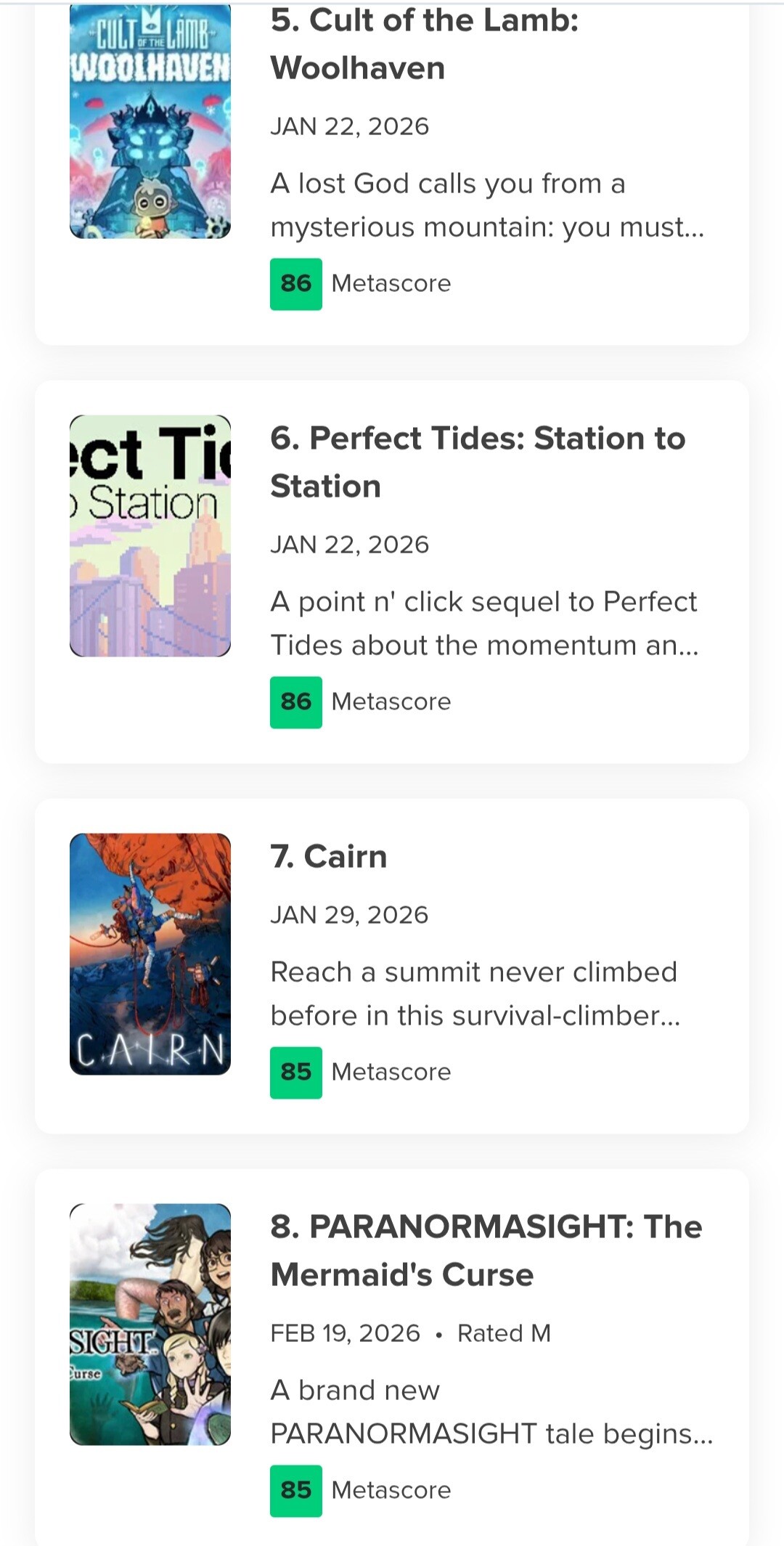This screenshot has width=784, height=1546.
Task: Tap PARANORMASIGHT's 85 Metascore badge
Action: click(296, 1491)
